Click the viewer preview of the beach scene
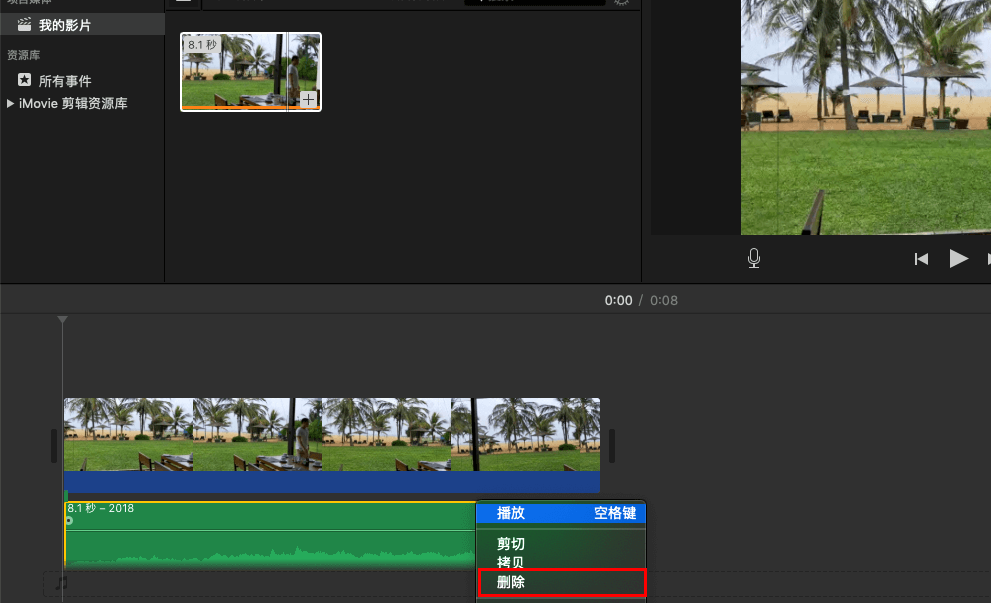 [866, 117]
